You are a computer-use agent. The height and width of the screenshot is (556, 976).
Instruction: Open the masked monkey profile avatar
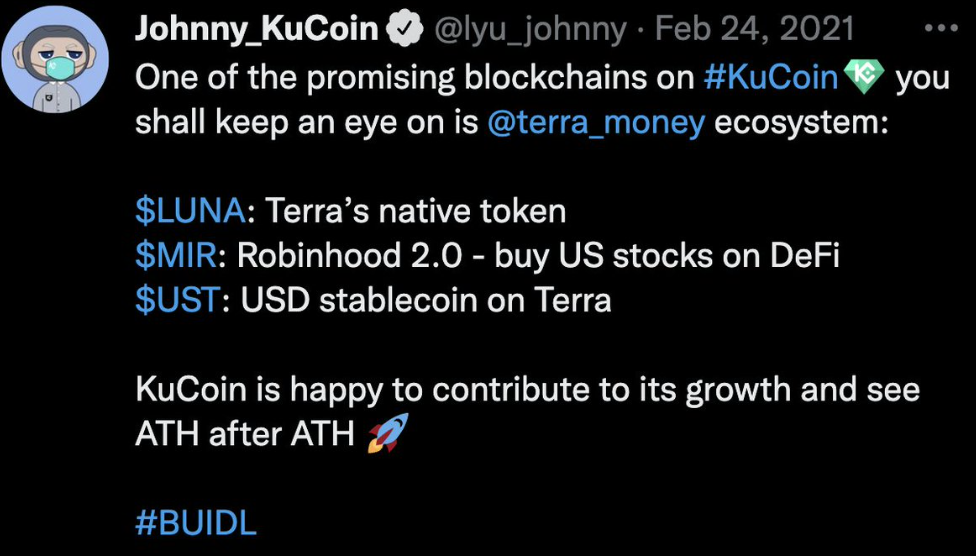point(55,60)
